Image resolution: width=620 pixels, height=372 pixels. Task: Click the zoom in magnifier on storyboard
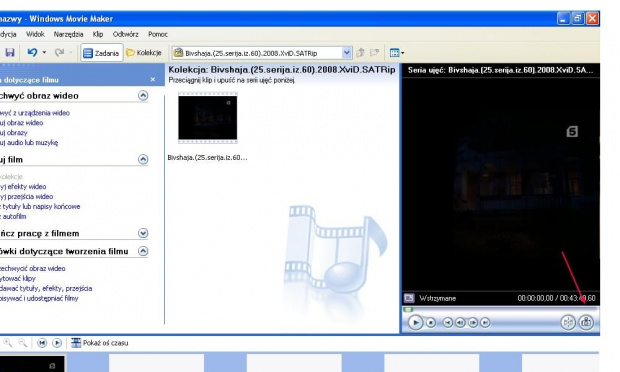[x=8, y=343]
